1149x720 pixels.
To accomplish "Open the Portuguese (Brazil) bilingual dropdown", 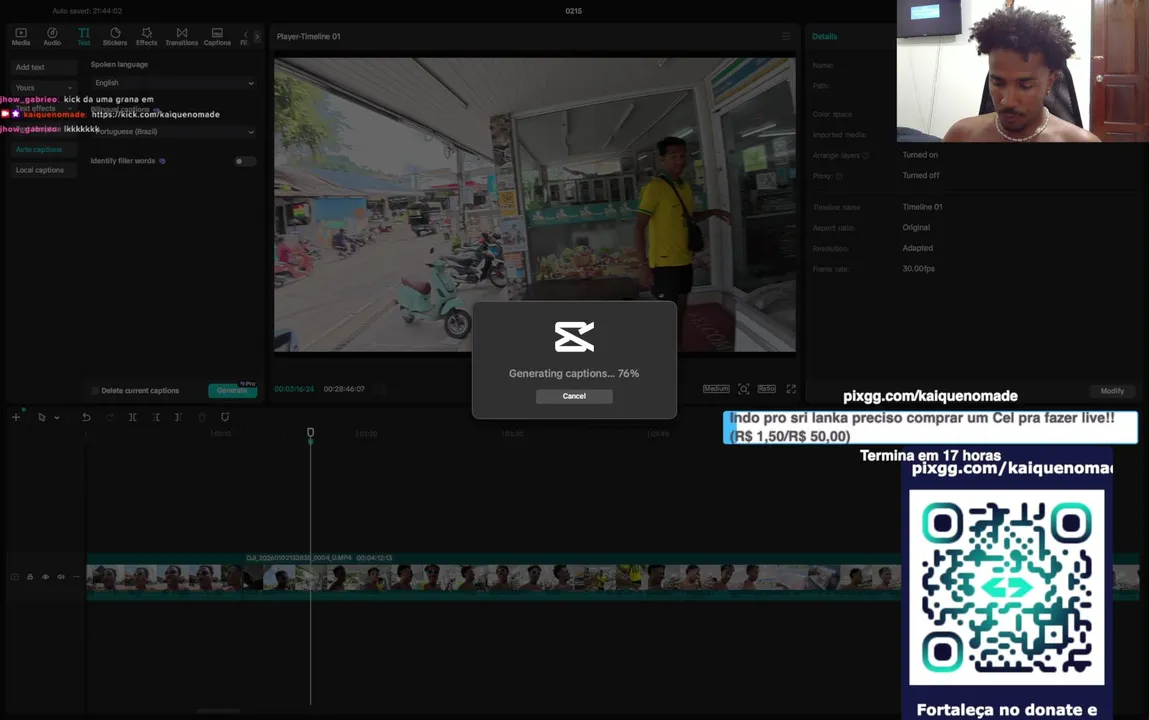I will 174,132.
